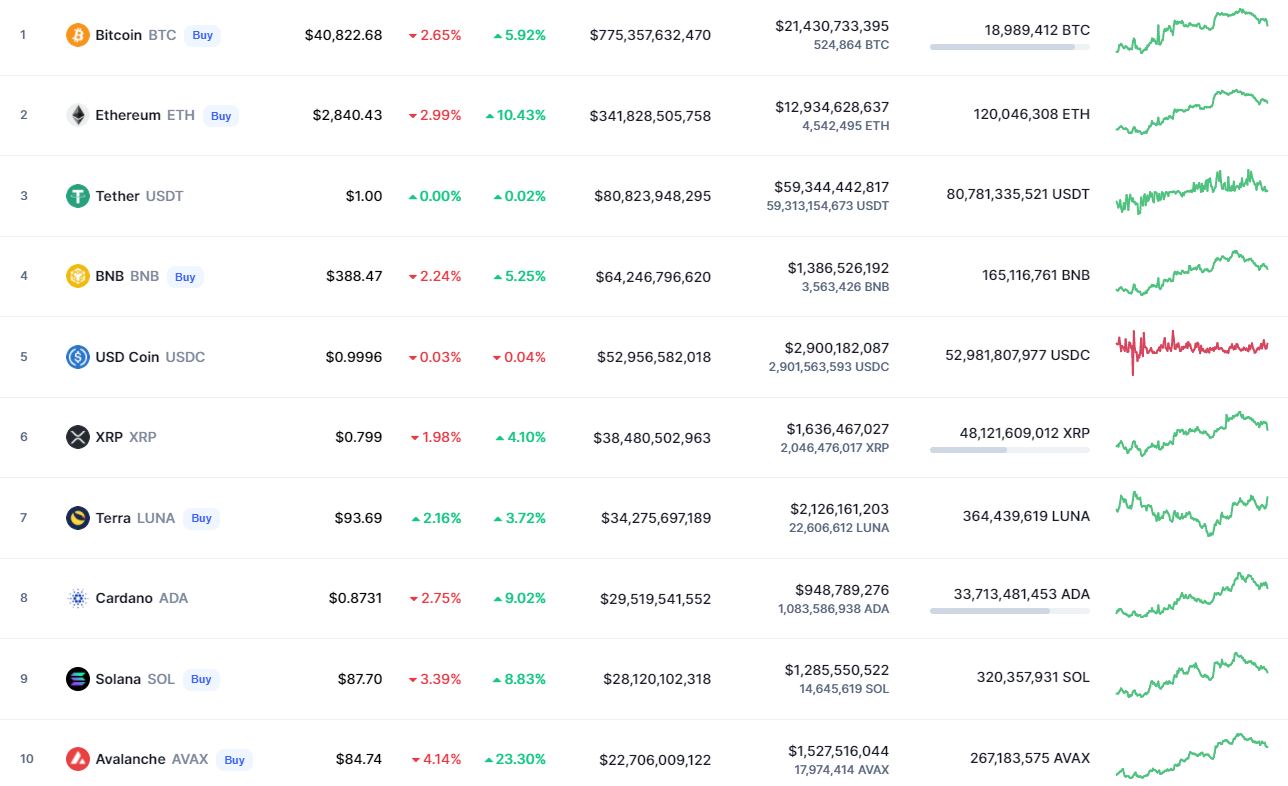The width and height of the screenshot is (1288, 786).
Task: Click Bitcoin's circulating supply progress bar
Action: pyautogui.click(x=1009, y=47)
